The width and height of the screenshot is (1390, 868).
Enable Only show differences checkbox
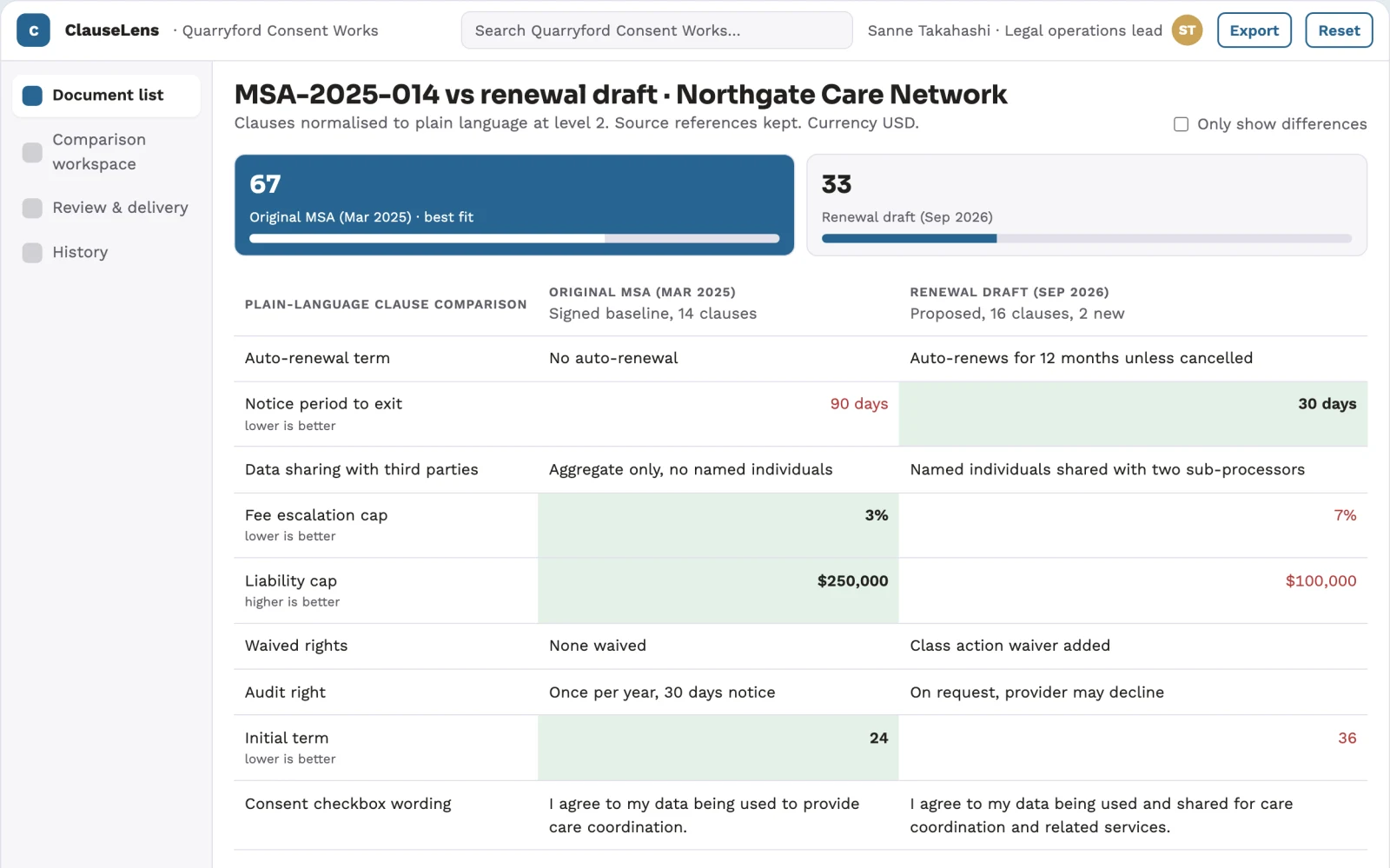pos(1181,124)
